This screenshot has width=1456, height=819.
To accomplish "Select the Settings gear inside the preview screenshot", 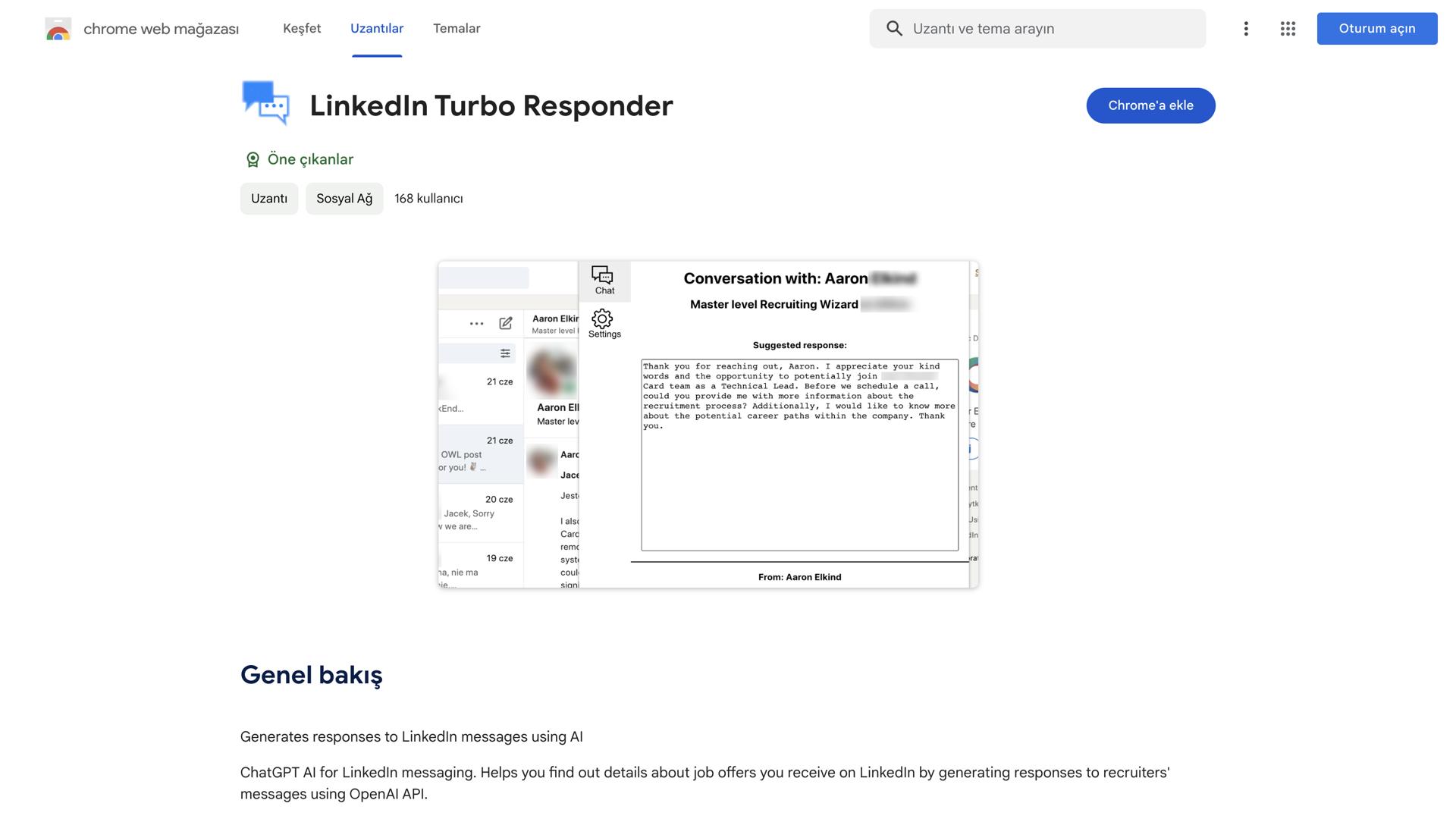I will [603, 320].
